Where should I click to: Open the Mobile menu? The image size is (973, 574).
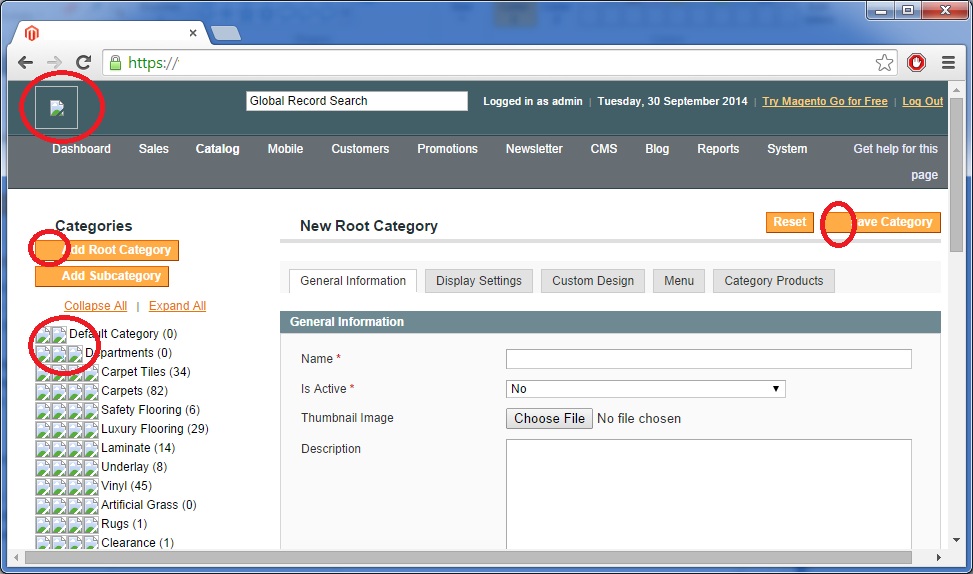point(285,149)
